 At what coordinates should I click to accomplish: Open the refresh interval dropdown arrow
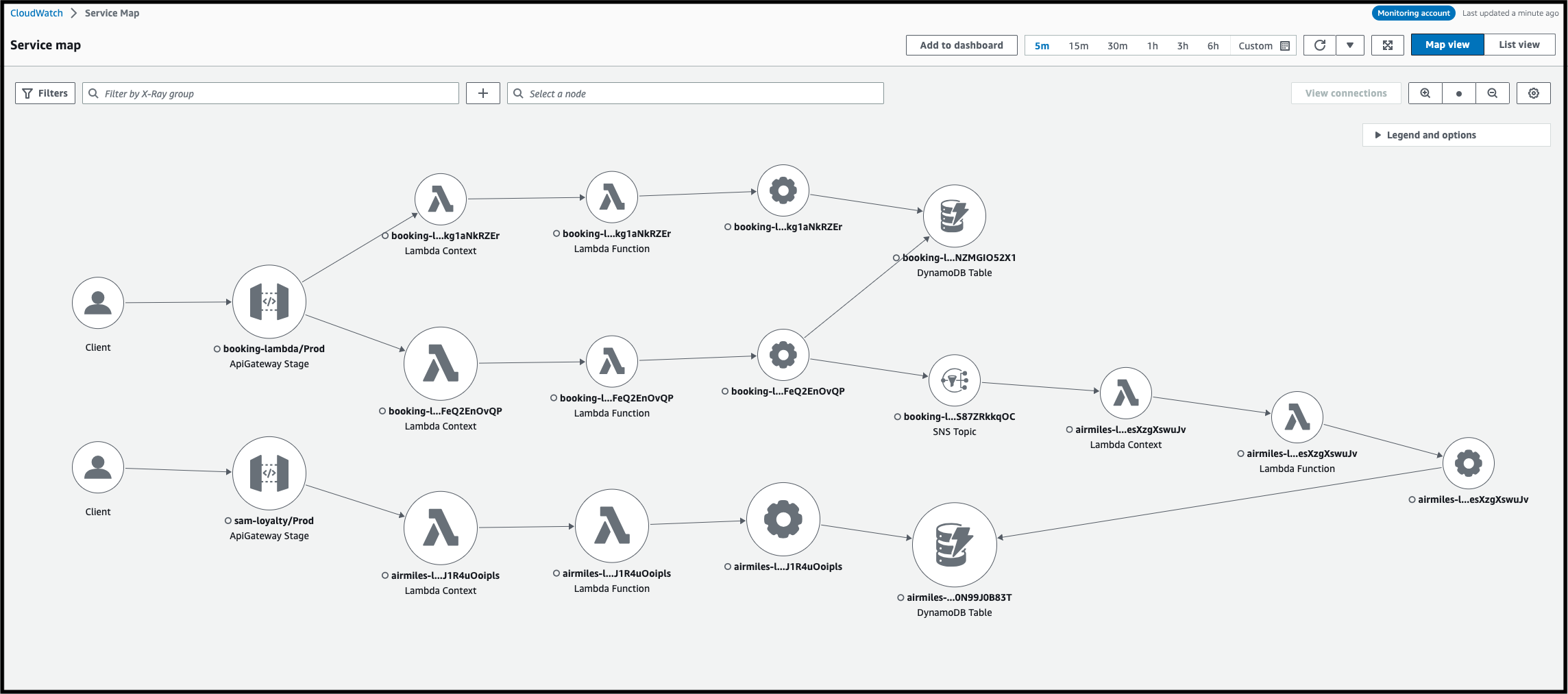pyautogui.click(x=1350, y=45)
